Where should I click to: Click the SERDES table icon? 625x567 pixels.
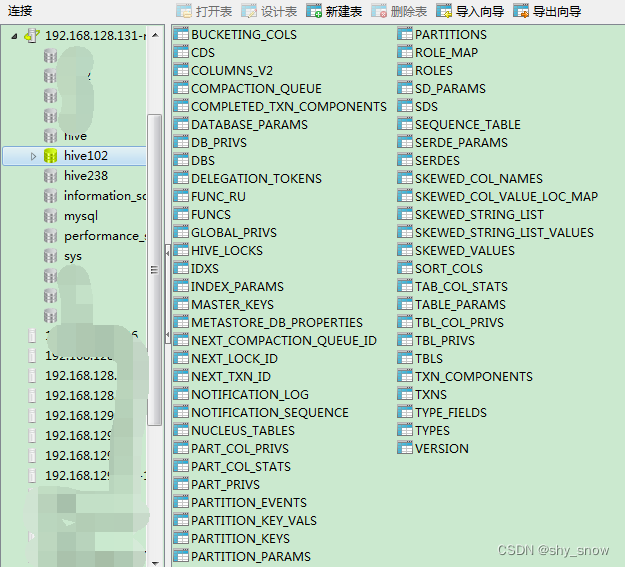pos(405,160)
